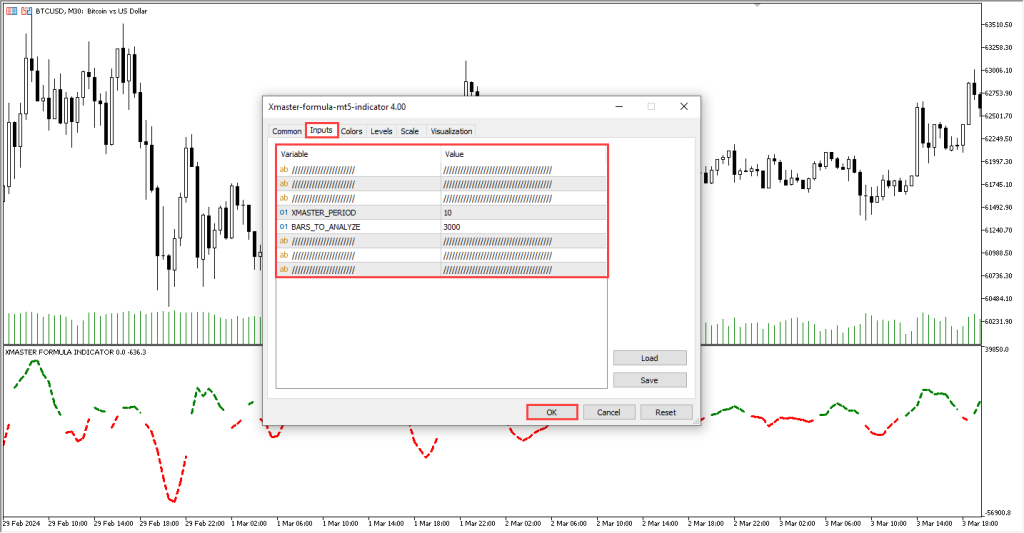Select the XMASTER_PERIOD variable row
The height and width of the screenshot is (533, 1024).
[x=441, y=213]
